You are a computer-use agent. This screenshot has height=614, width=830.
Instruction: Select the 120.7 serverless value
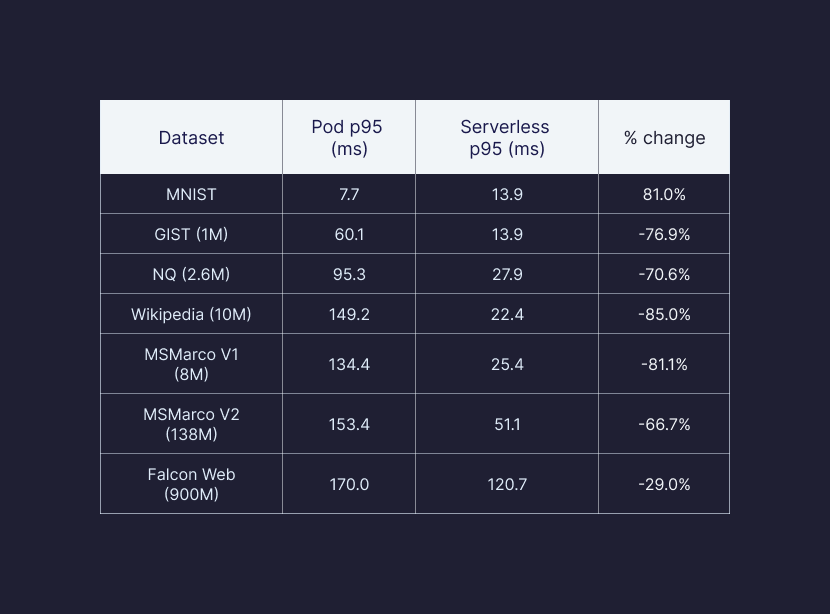[507, 484]
